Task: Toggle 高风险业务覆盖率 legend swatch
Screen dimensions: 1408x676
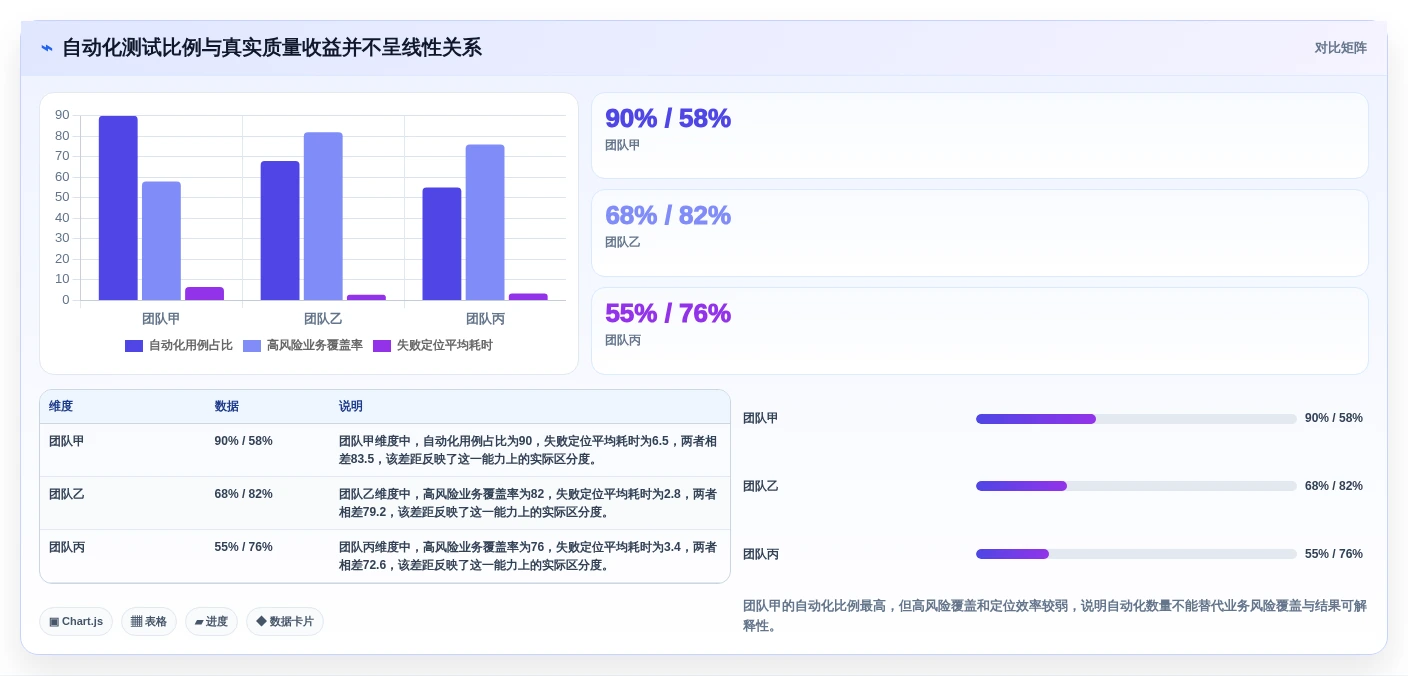Action: click(x=252, y=346)
